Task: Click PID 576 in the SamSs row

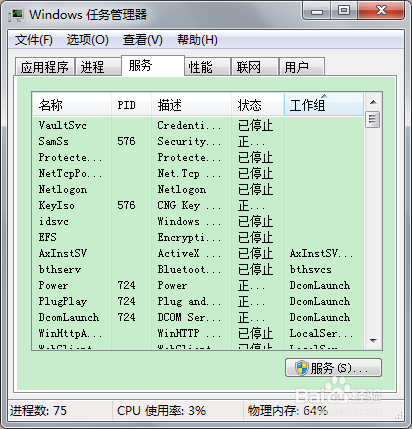Action: pos(126,141)
